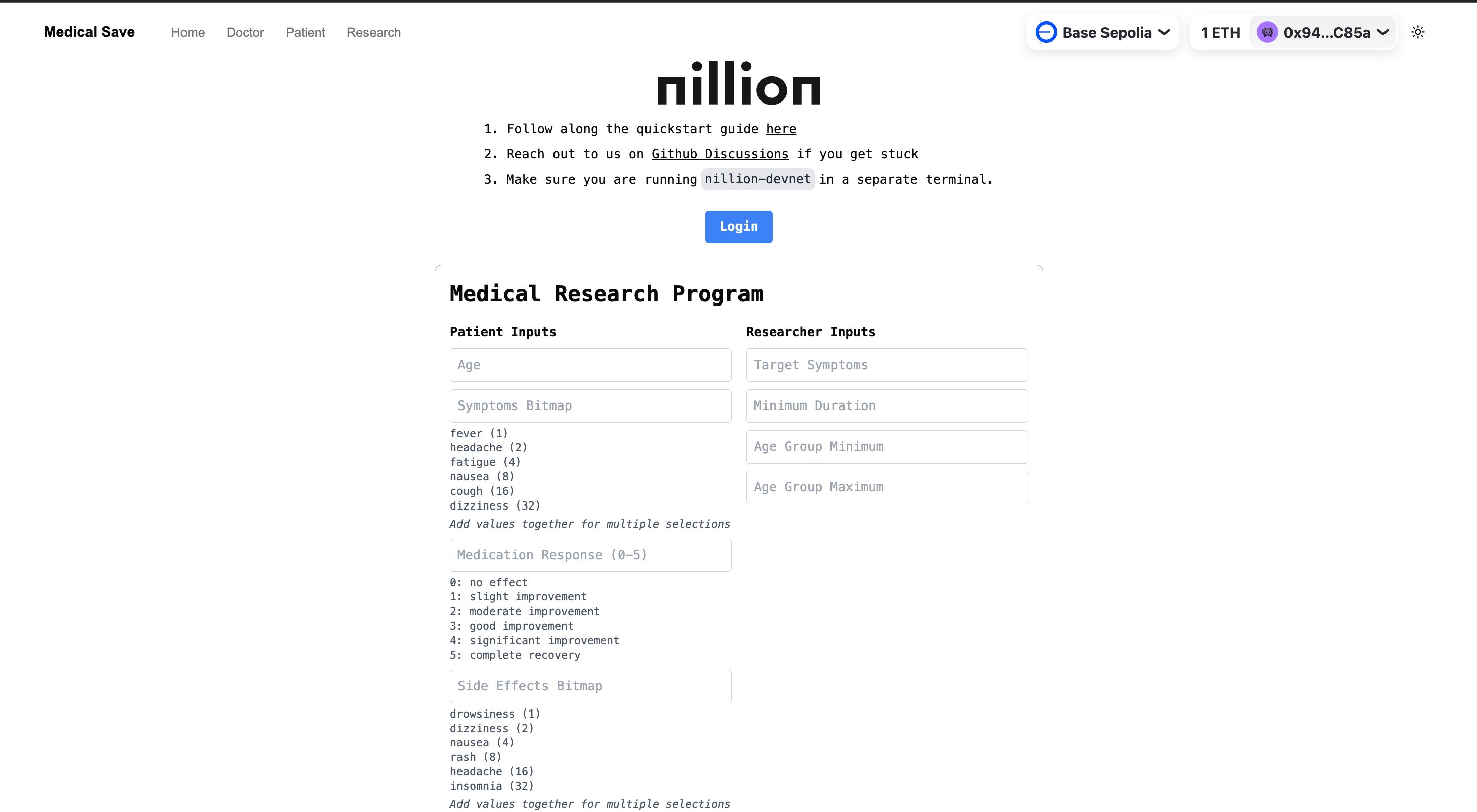This screenshot has width=1477, height=812.
Task: Click the Target Symptoms input field
Action: 886,365
